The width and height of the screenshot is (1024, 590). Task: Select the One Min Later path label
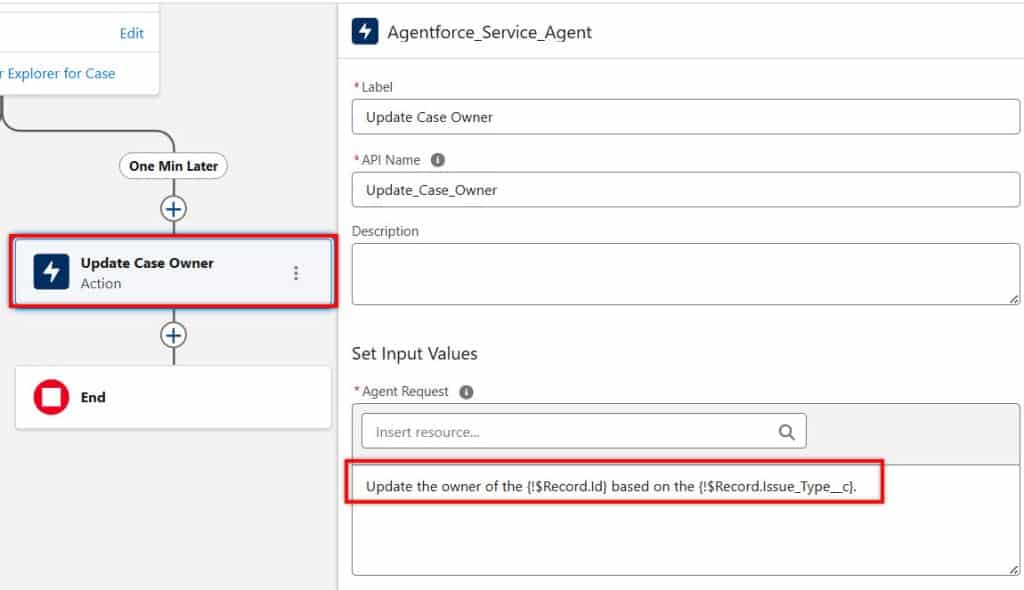tap(173, 166)
